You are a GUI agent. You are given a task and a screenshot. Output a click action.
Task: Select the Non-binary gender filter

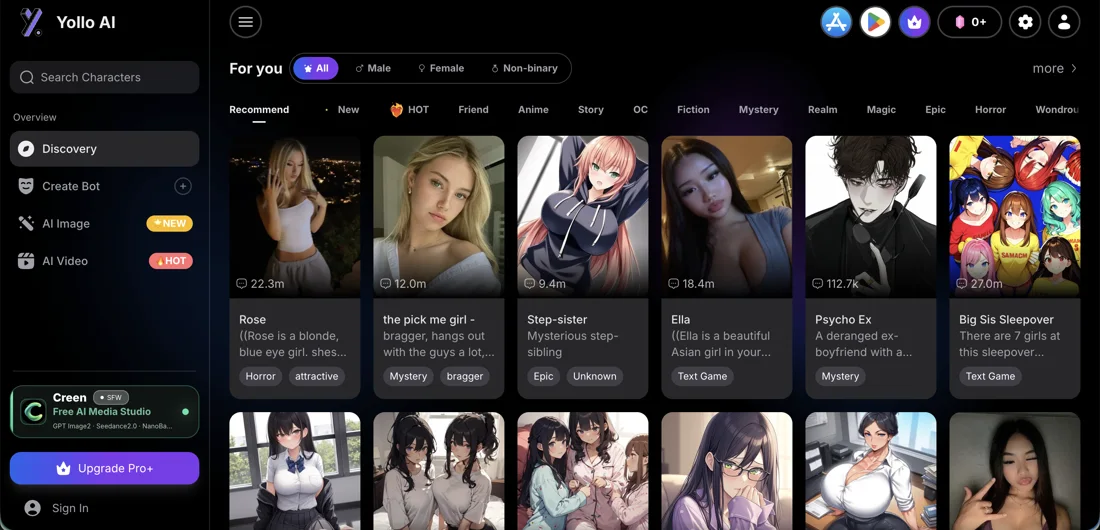[524, 68]
